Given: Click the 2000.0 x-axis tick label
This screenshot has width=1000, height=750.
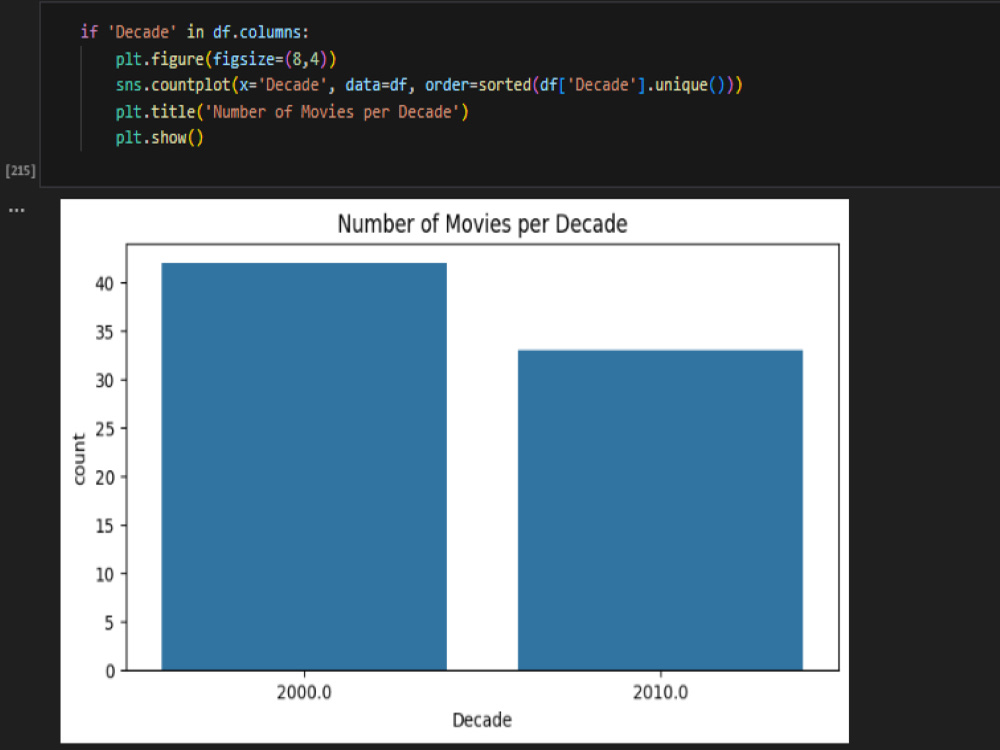Looking at the screenshot, I should tap(304, 693).
